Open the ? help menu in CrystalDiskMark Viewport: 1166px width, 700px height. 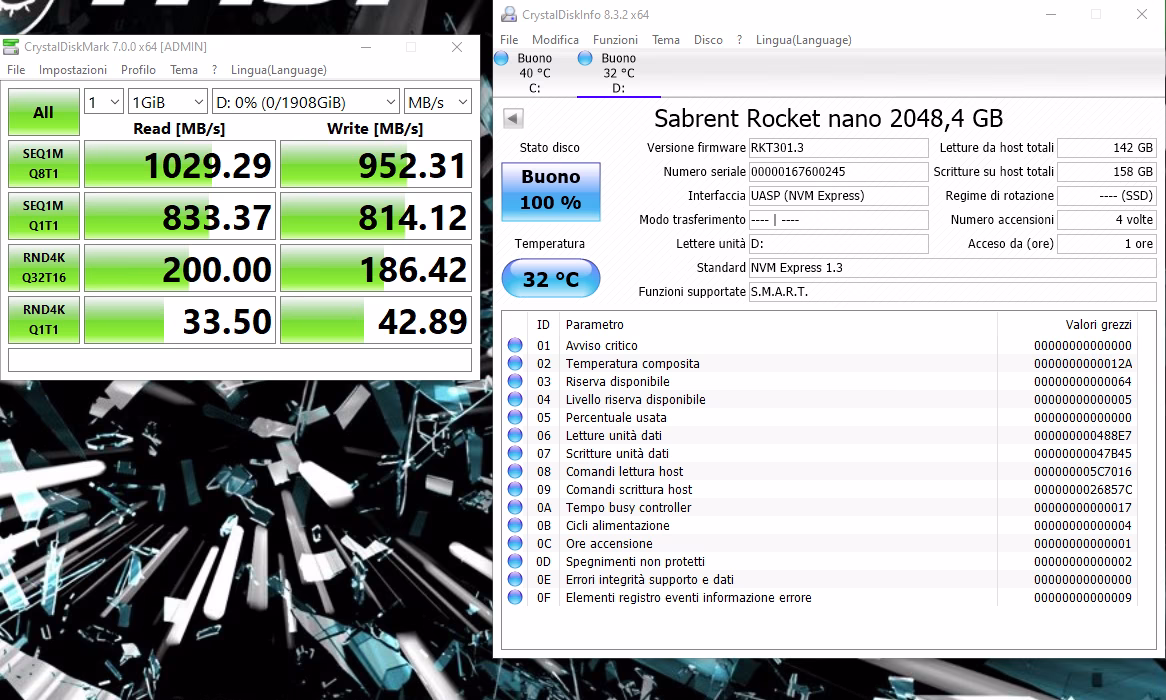point(214,70)
